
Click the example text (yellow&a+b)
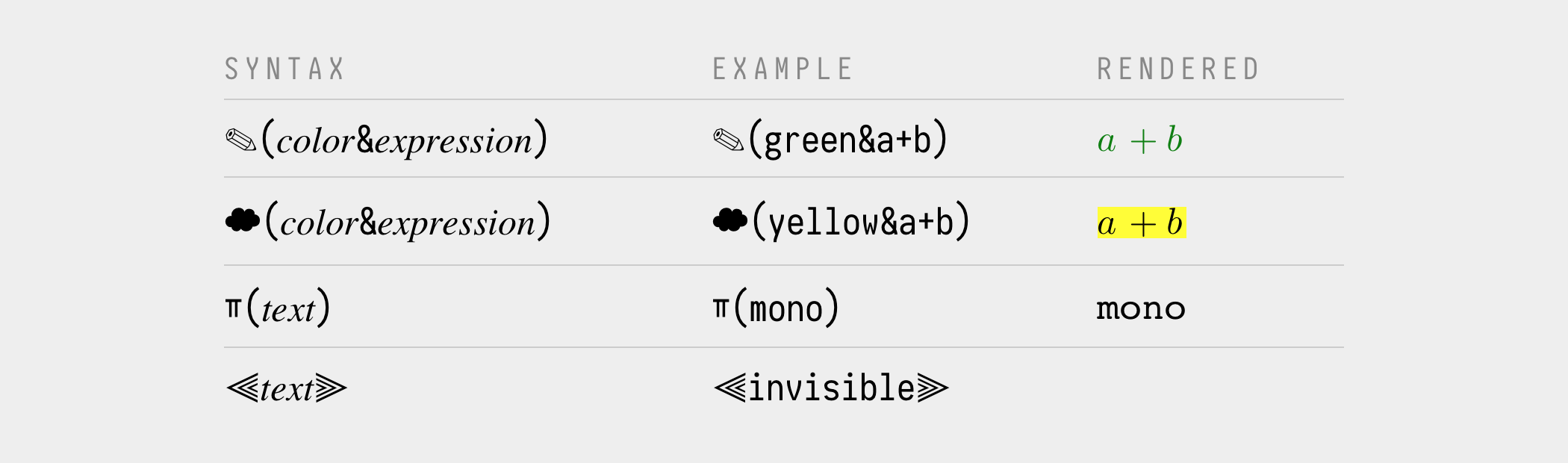861,222
